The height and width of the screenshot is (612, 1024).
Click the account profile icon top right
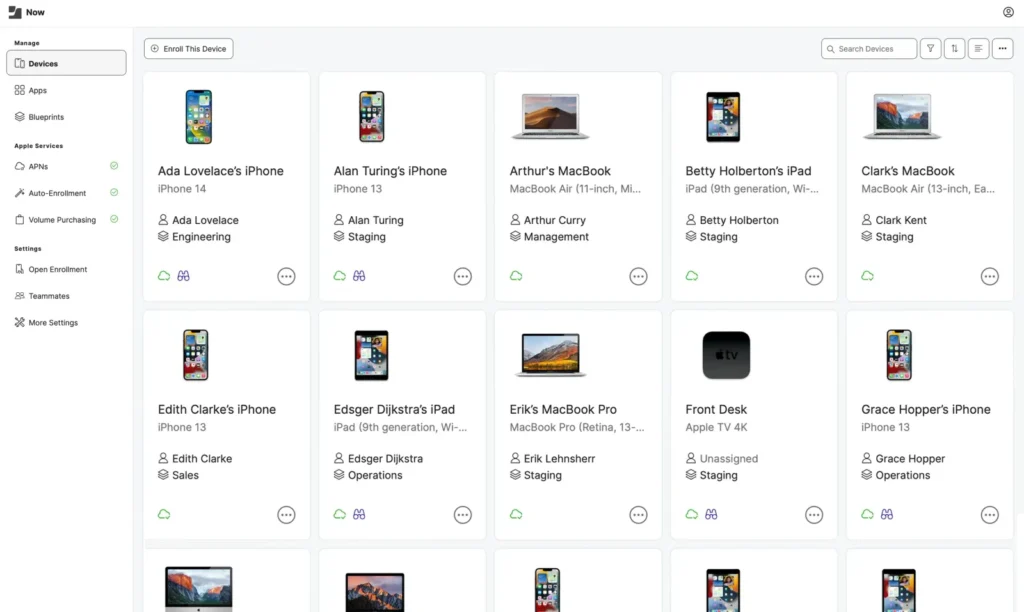click(x=1009, y=12)
